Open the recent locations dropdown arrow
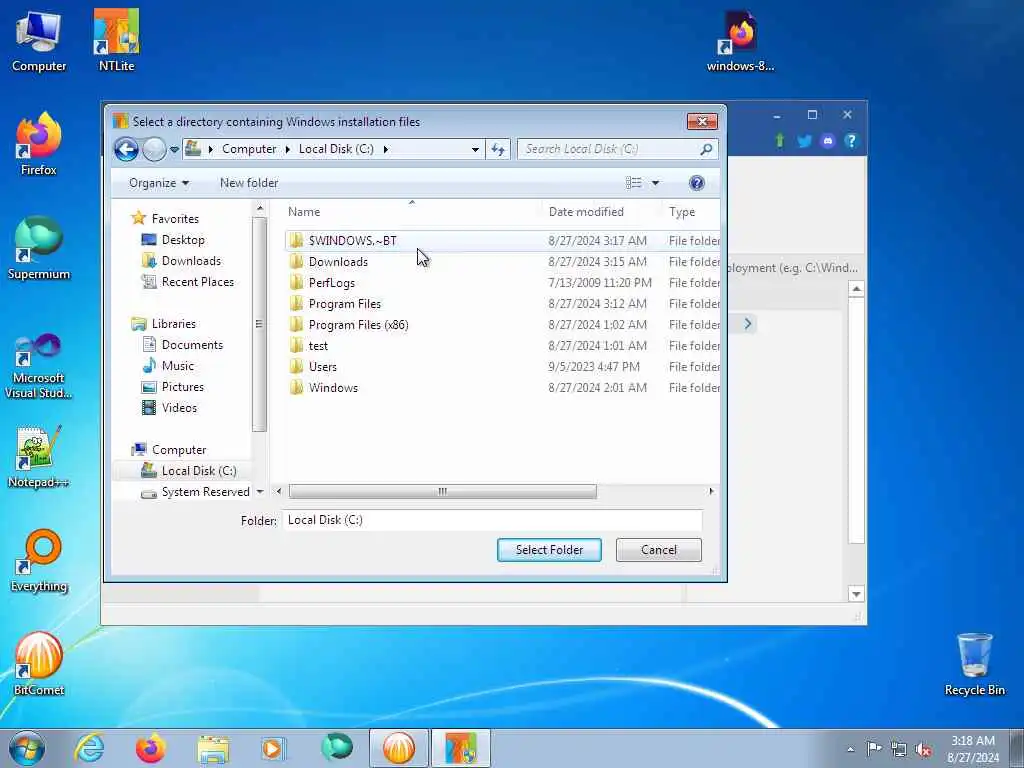The height and width of the screenshot is (768, 1024). [x=174, y=150]
